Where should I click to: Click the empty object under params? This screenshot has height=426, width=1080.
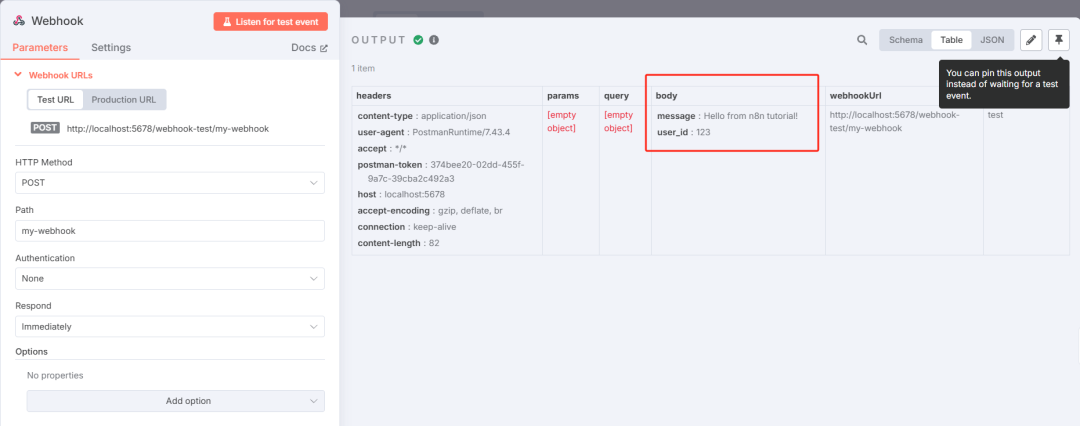coord(561,122)
